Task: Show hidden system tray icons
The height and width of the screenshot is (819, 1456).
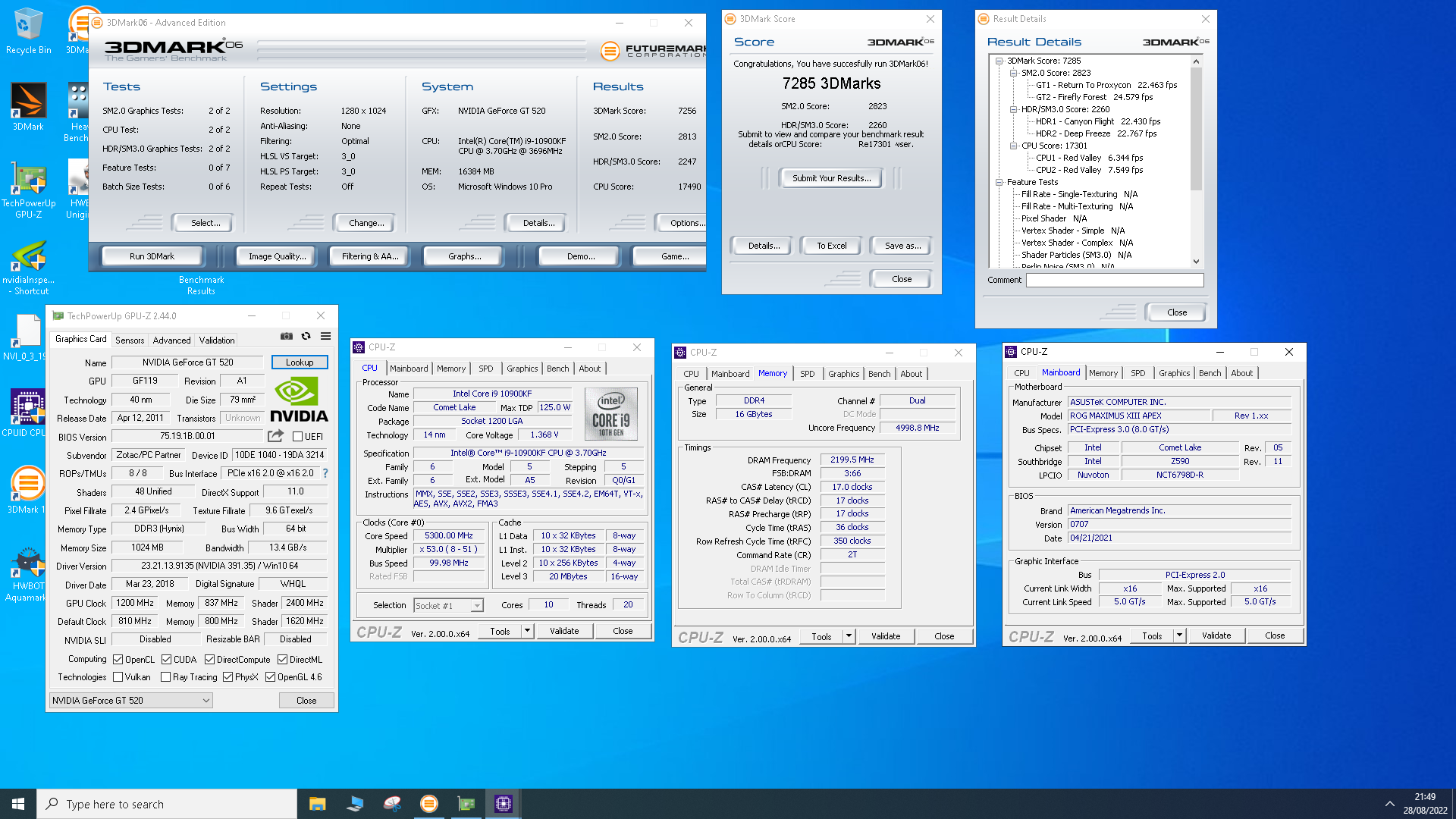Action: [x=1389, y=804]
